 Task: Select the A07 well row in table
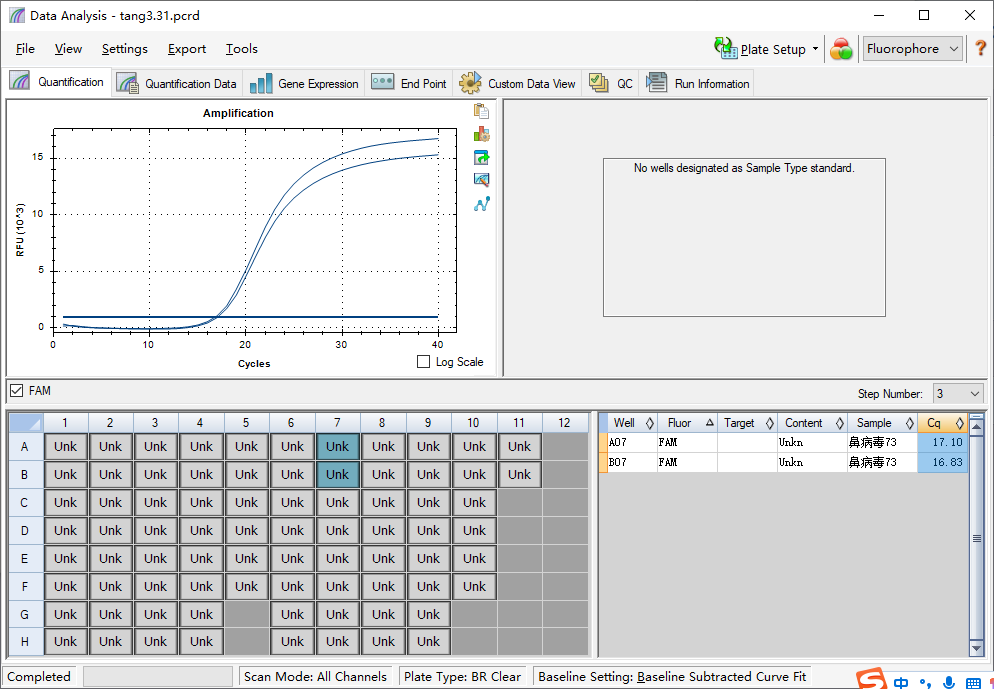point(784,442)
